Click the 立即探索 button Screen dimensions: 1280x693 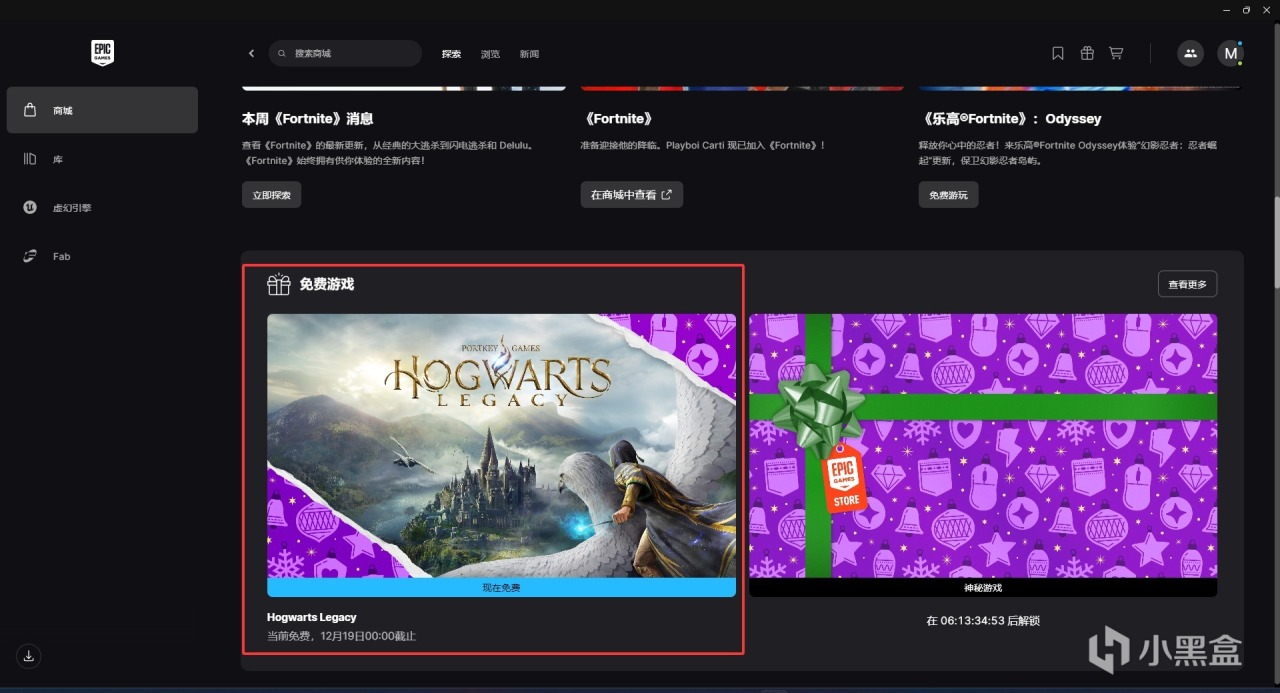pos(271,195)
